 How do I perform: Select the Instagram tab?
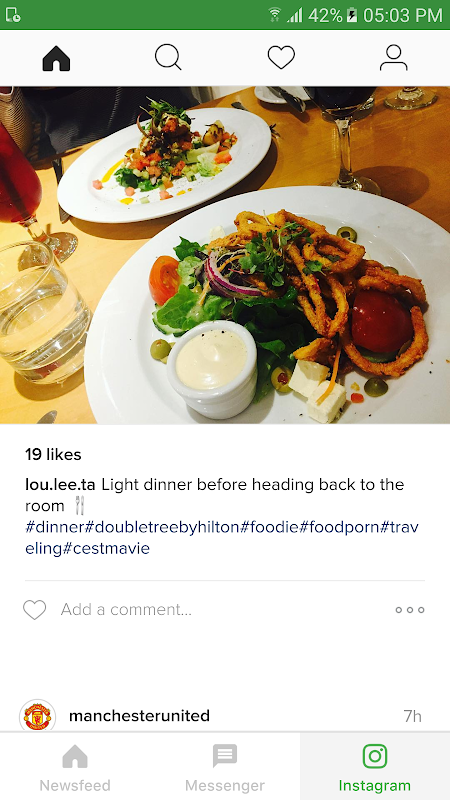pyautogui.click(x=375, y=766)
